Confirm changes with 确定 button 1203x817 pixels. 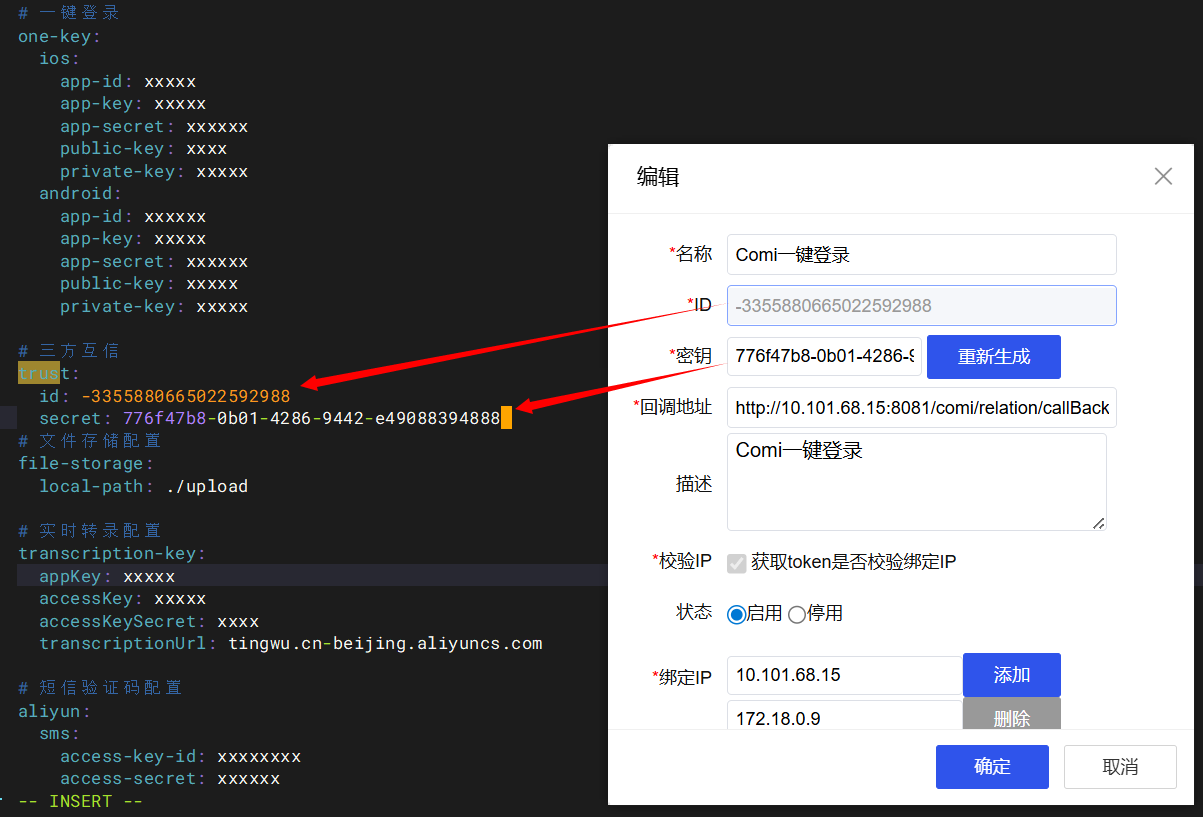tap(992, 767)
